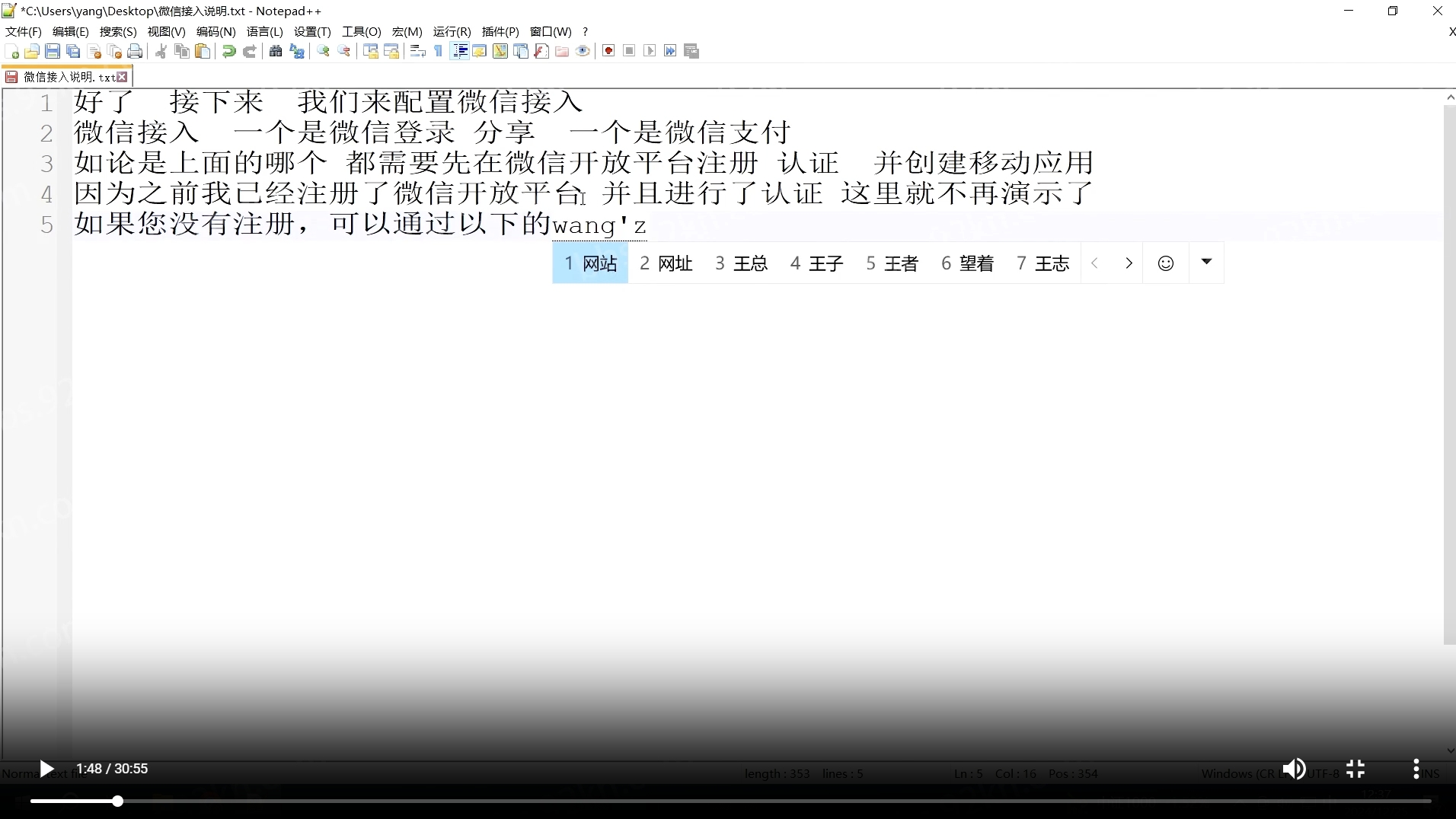
Task: Open the 宏(M) menu
Action: click(x=407, y=31)
